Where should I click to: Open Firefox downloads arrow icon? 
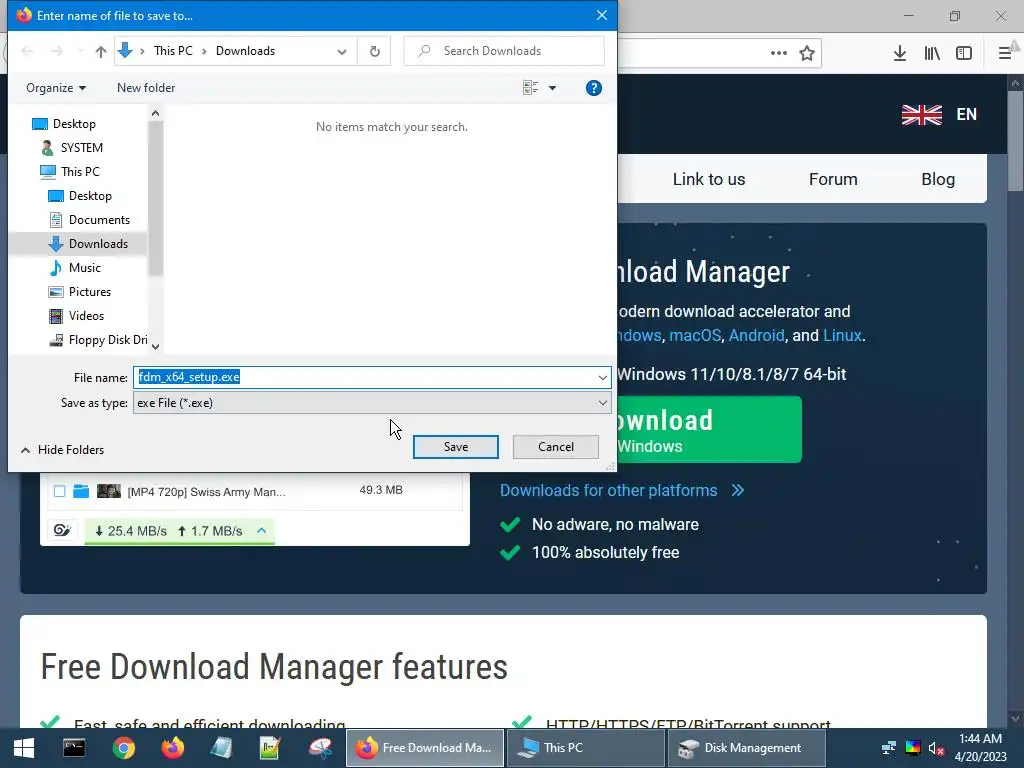(900, 54)
